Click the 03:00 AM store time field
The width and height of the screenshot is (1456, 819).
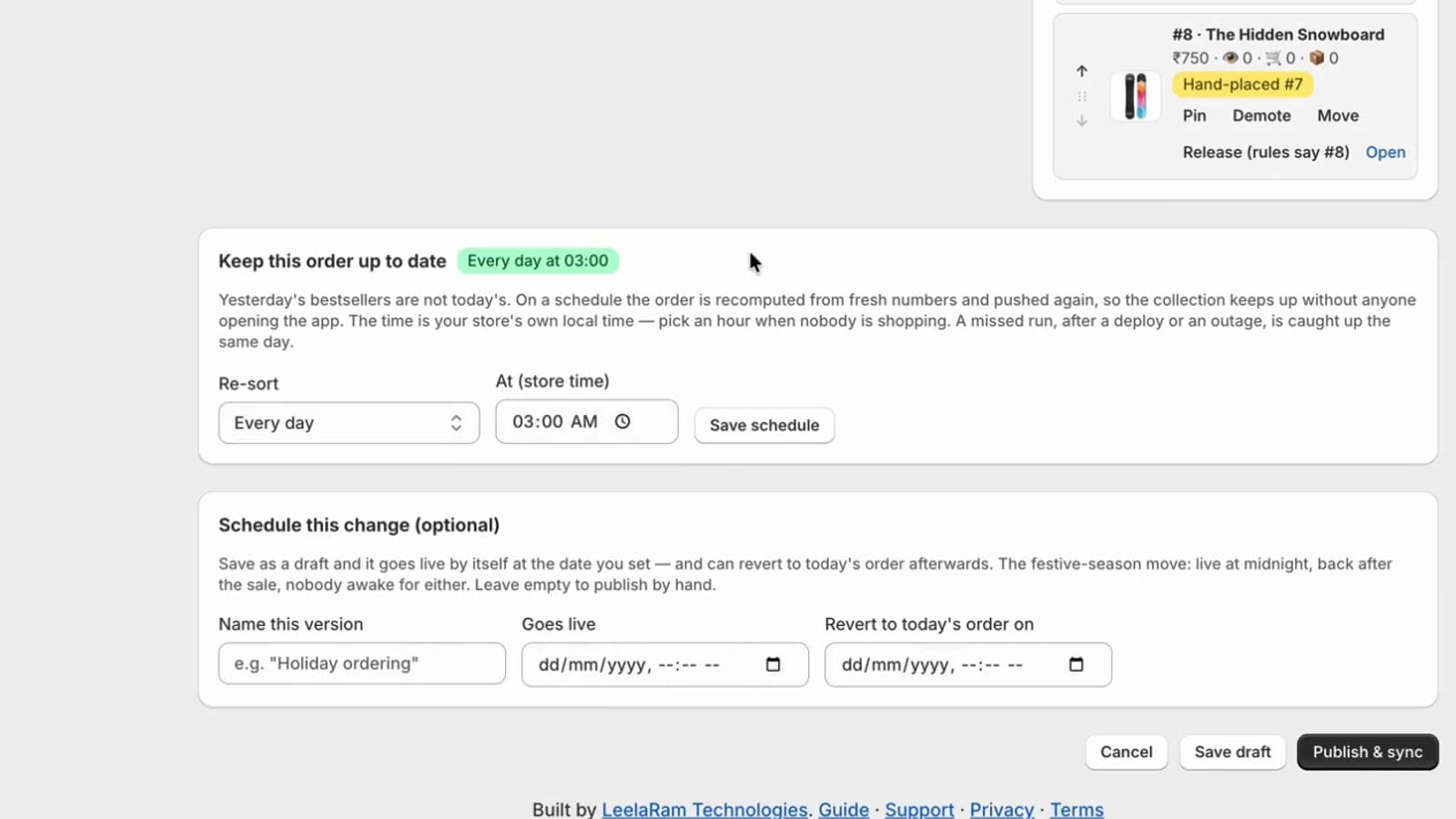[586, 421]
